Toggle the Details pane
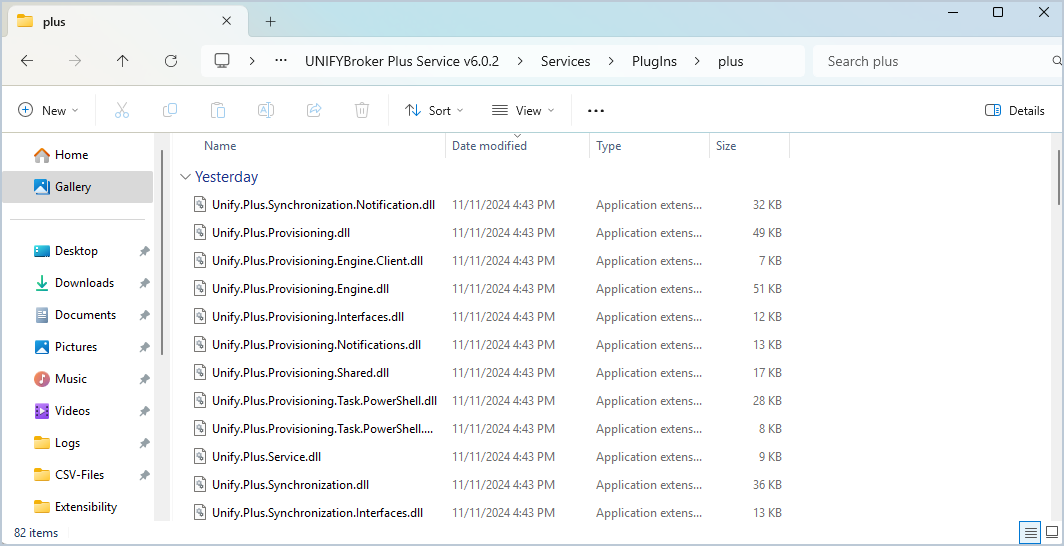 coord(1014,111)
